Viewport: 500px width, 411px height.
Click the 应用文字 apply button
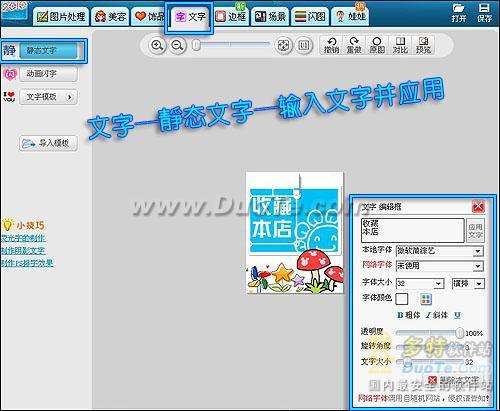coord(475,231)
